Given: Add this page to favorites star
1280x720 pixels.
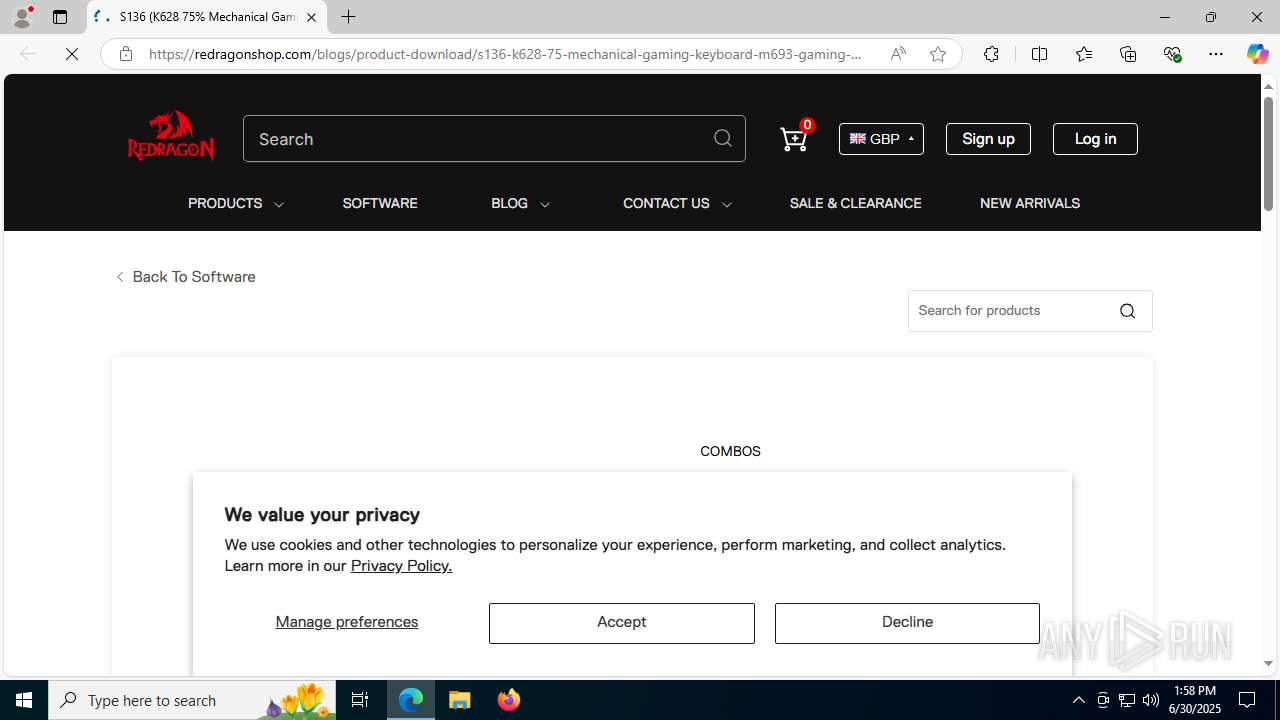Looking at the screenshot, I should [937, 54].
